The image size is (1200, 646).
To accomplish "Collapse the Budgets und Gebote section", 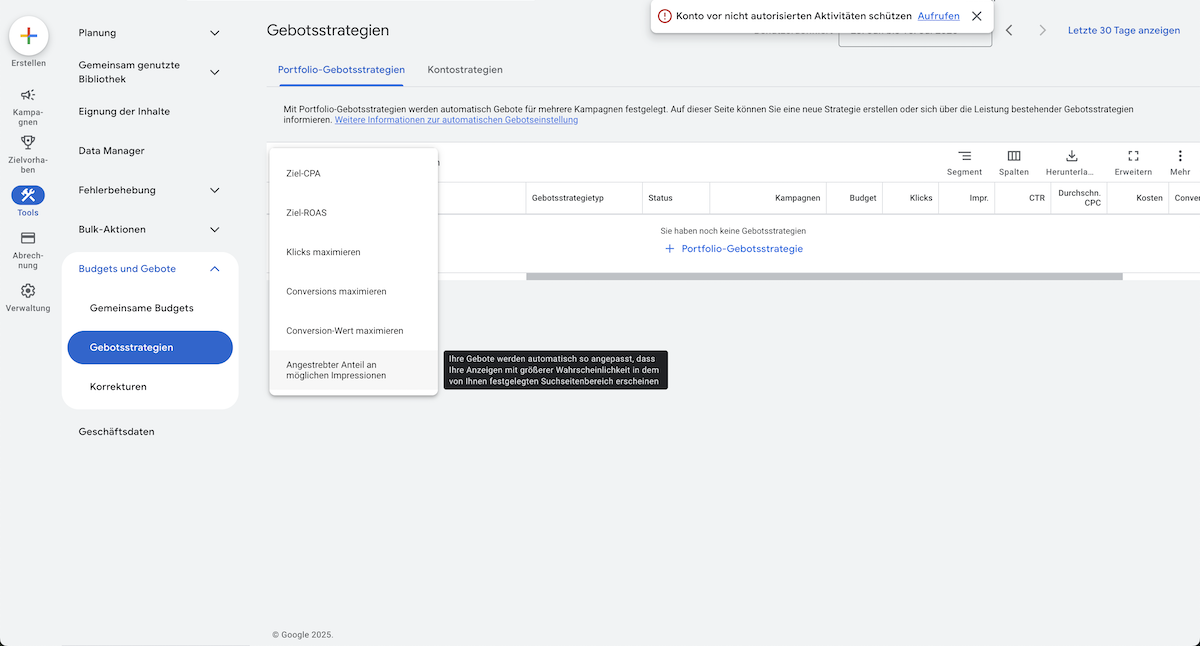I will pos(215,269).
